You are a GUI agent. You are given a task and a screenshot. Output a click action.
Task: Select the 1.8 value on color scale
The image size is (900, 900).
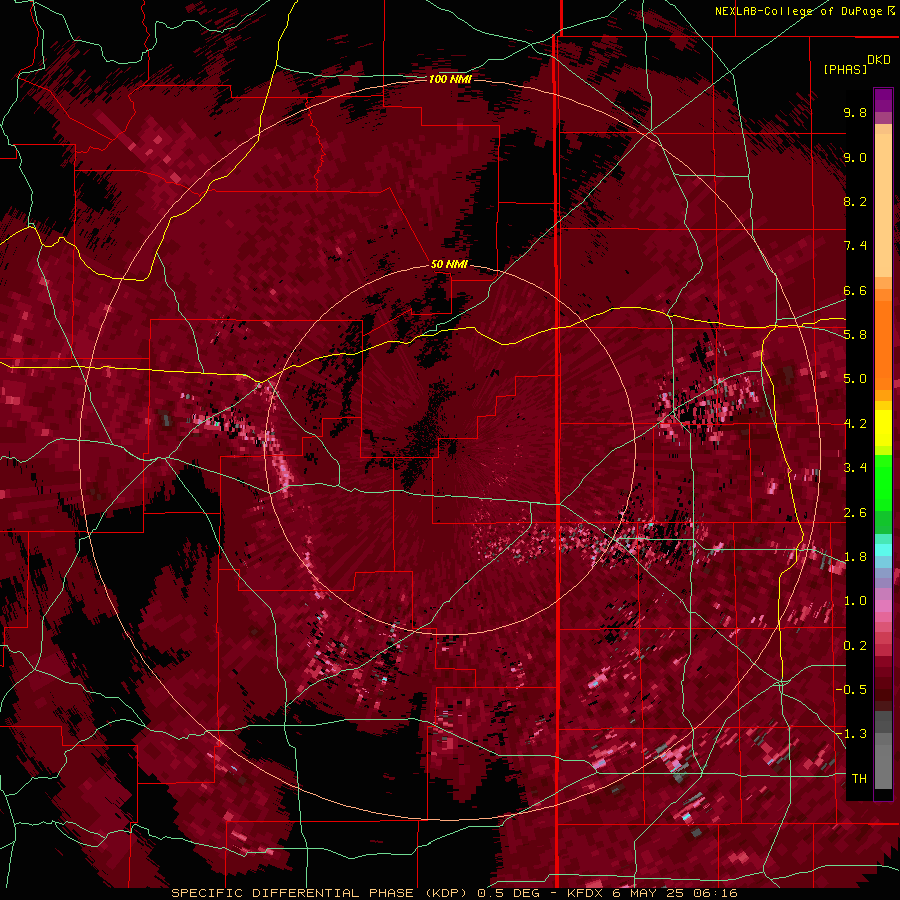855,557
